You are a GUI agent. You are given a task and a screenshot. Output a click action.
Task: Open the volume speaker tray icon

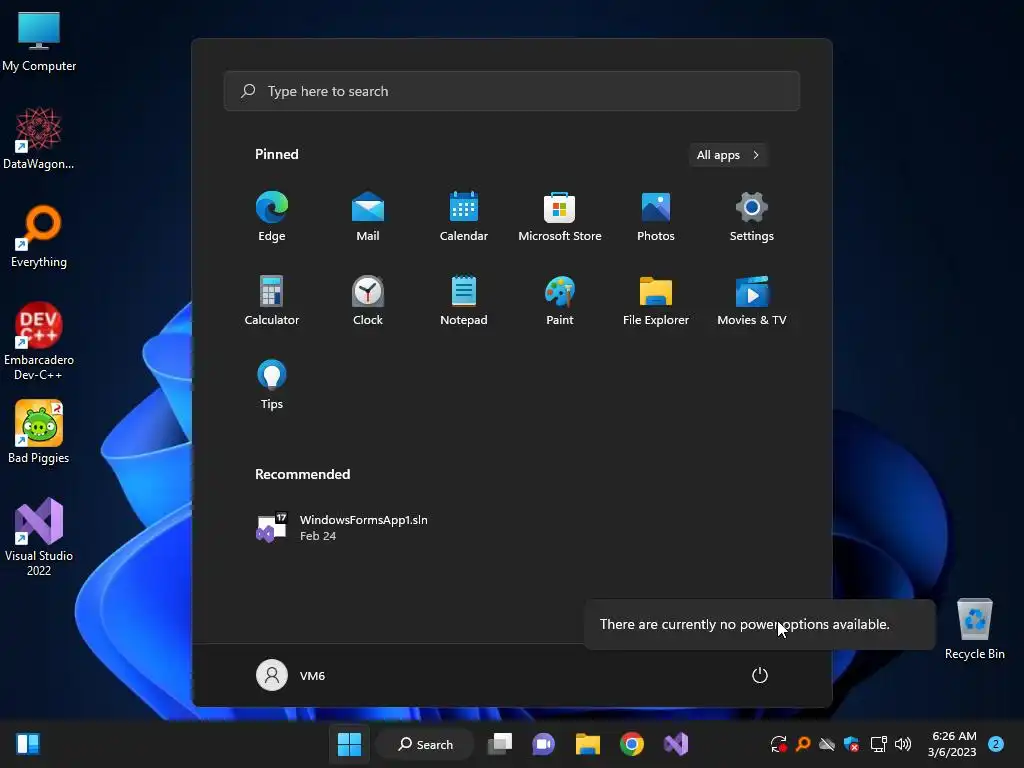tap(903, 744)
